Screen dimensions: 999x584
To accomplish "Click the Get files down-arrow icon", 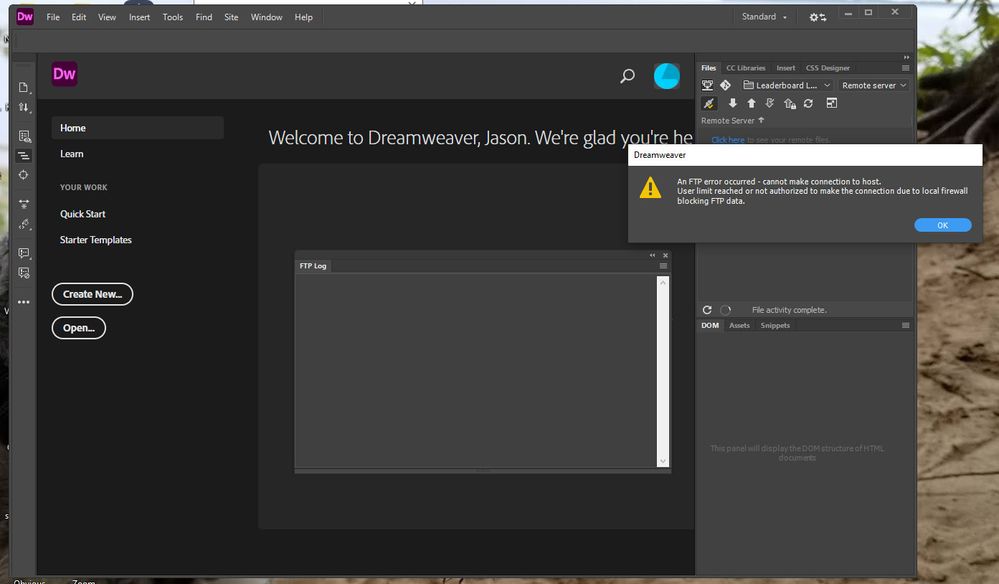I will 733,103.
